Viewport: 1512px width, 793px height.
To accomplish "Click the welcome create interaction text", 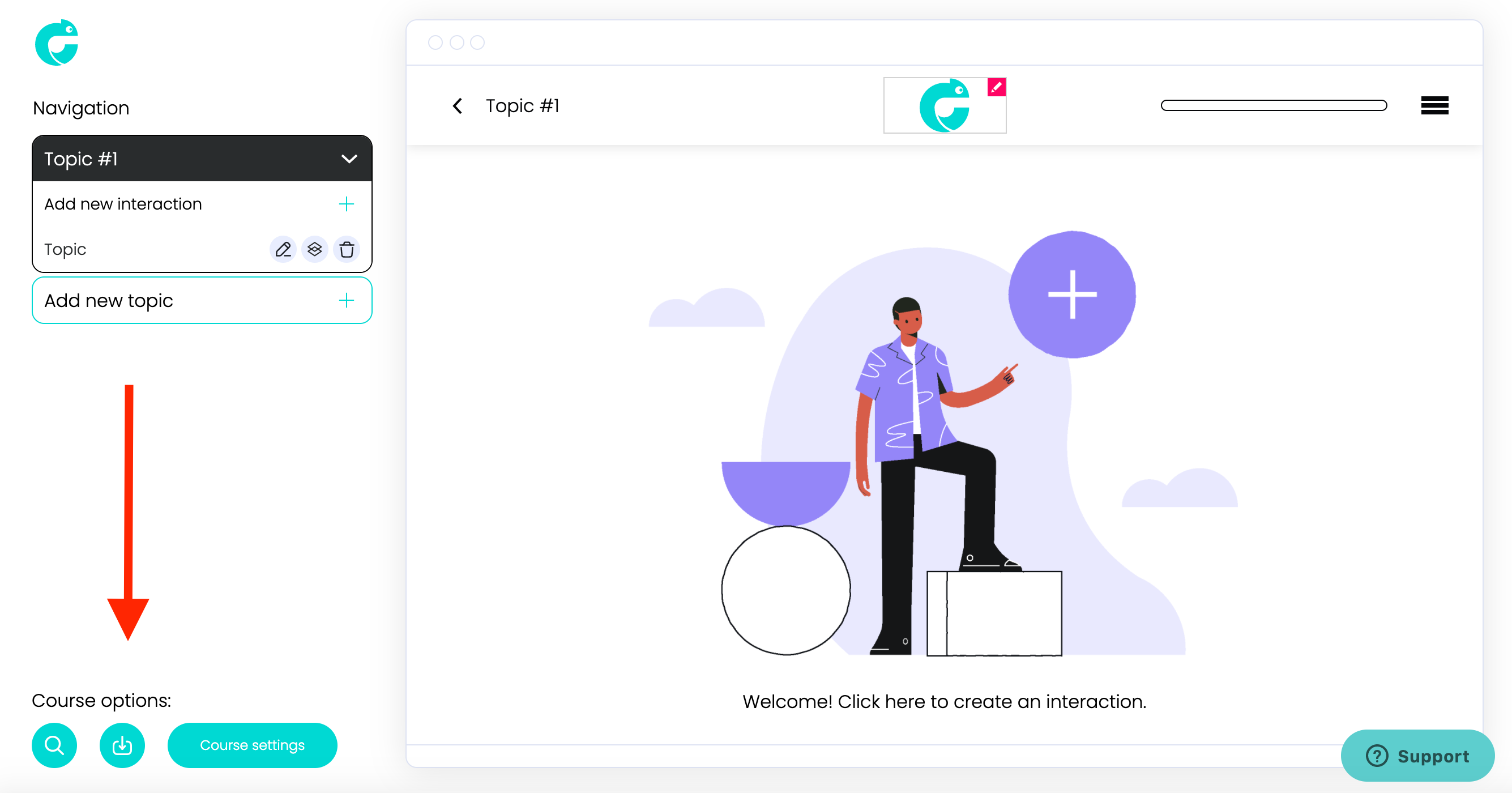I will (x=945, y=701).
